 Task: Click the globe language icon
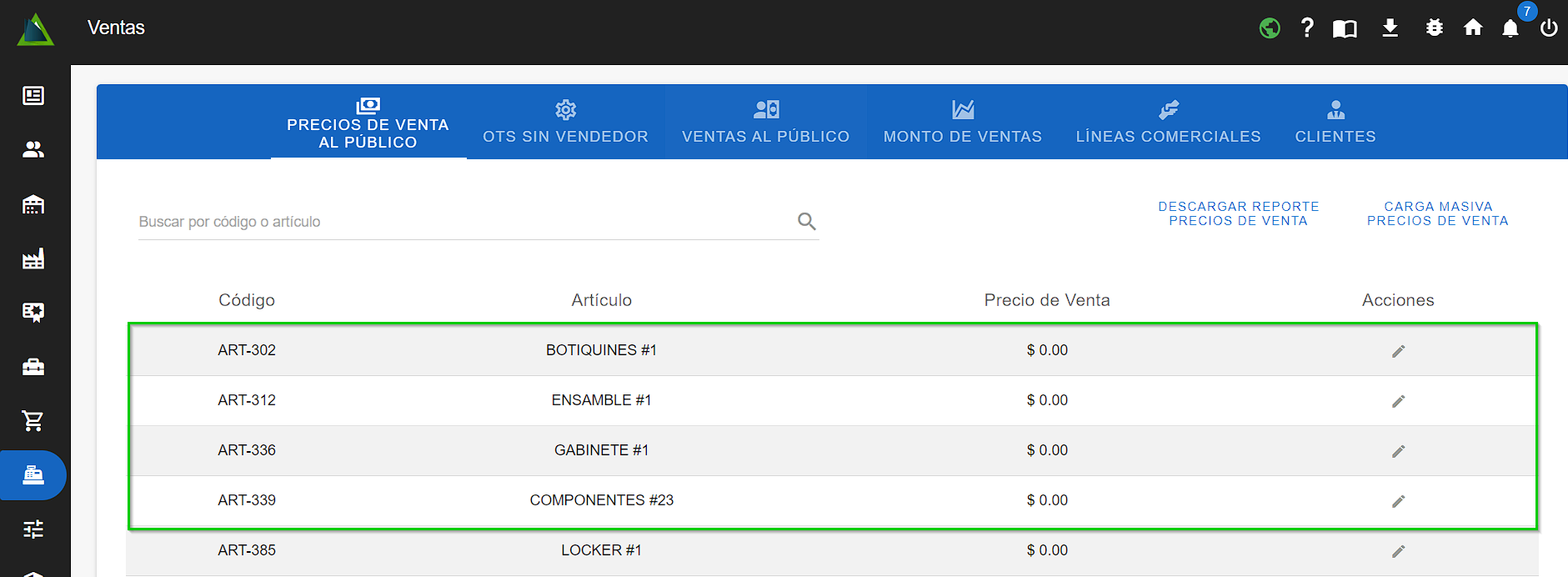pos(1270,28)
